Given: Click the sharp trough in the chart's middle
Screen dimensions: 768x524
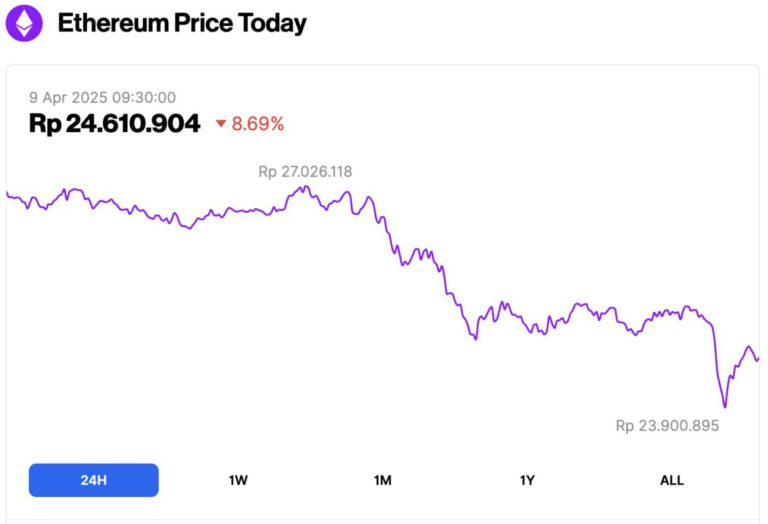Looking at the screenshot, I should point(476,339).
